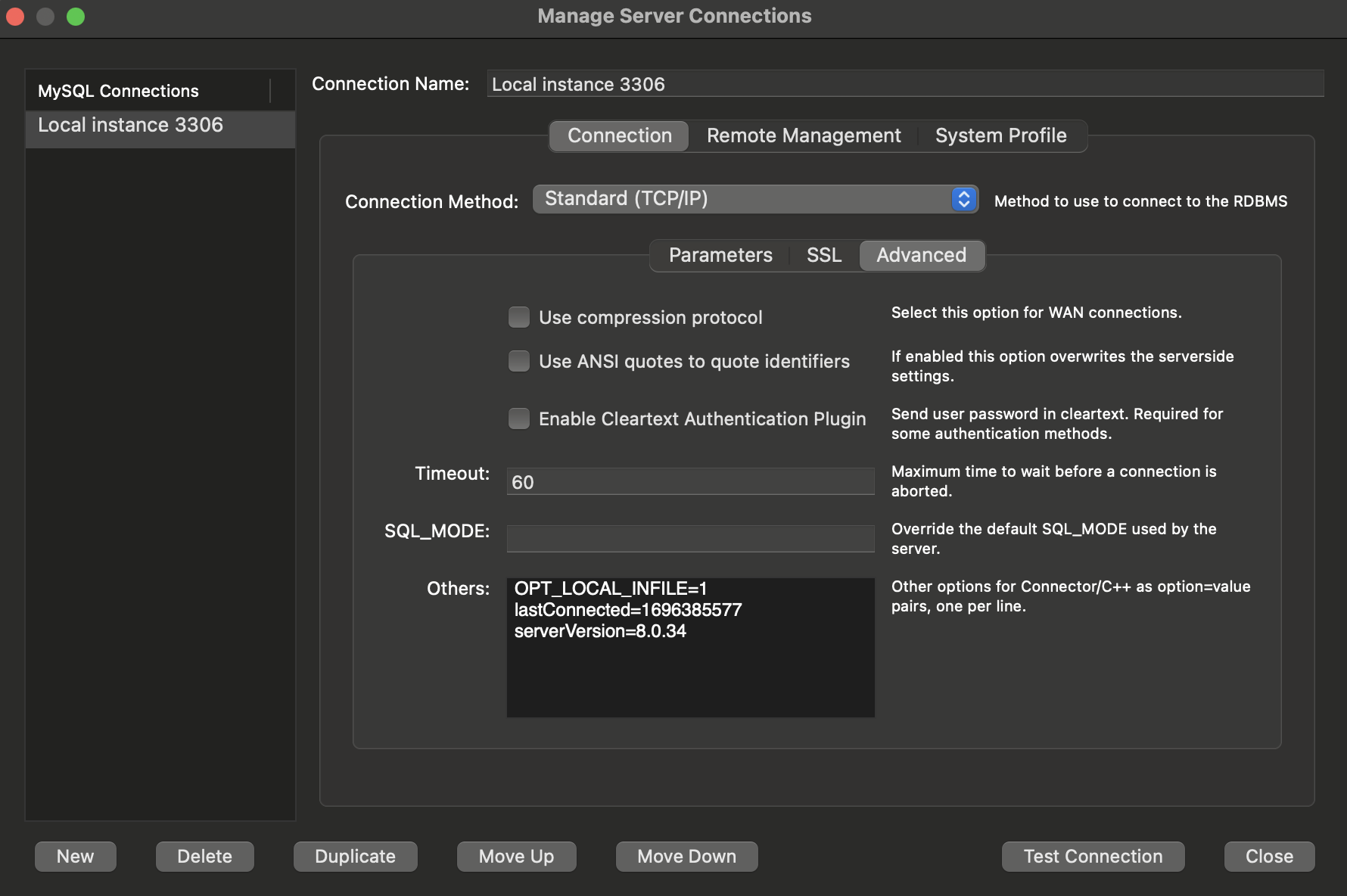Screen dimensions: 1347x896
Task: Click the red window close button
Action: point(15,16)
